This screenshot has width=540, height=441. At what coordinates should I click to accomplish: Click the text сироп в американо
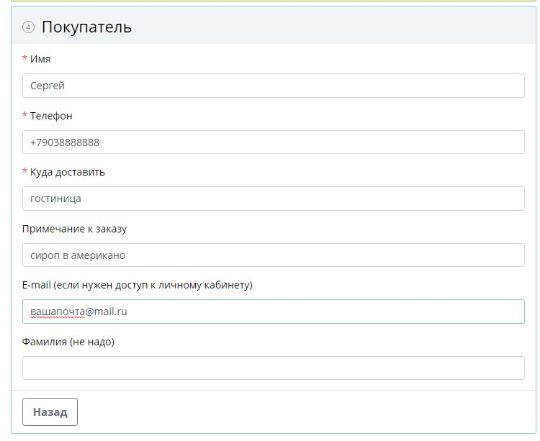click(x=78, y=255)
